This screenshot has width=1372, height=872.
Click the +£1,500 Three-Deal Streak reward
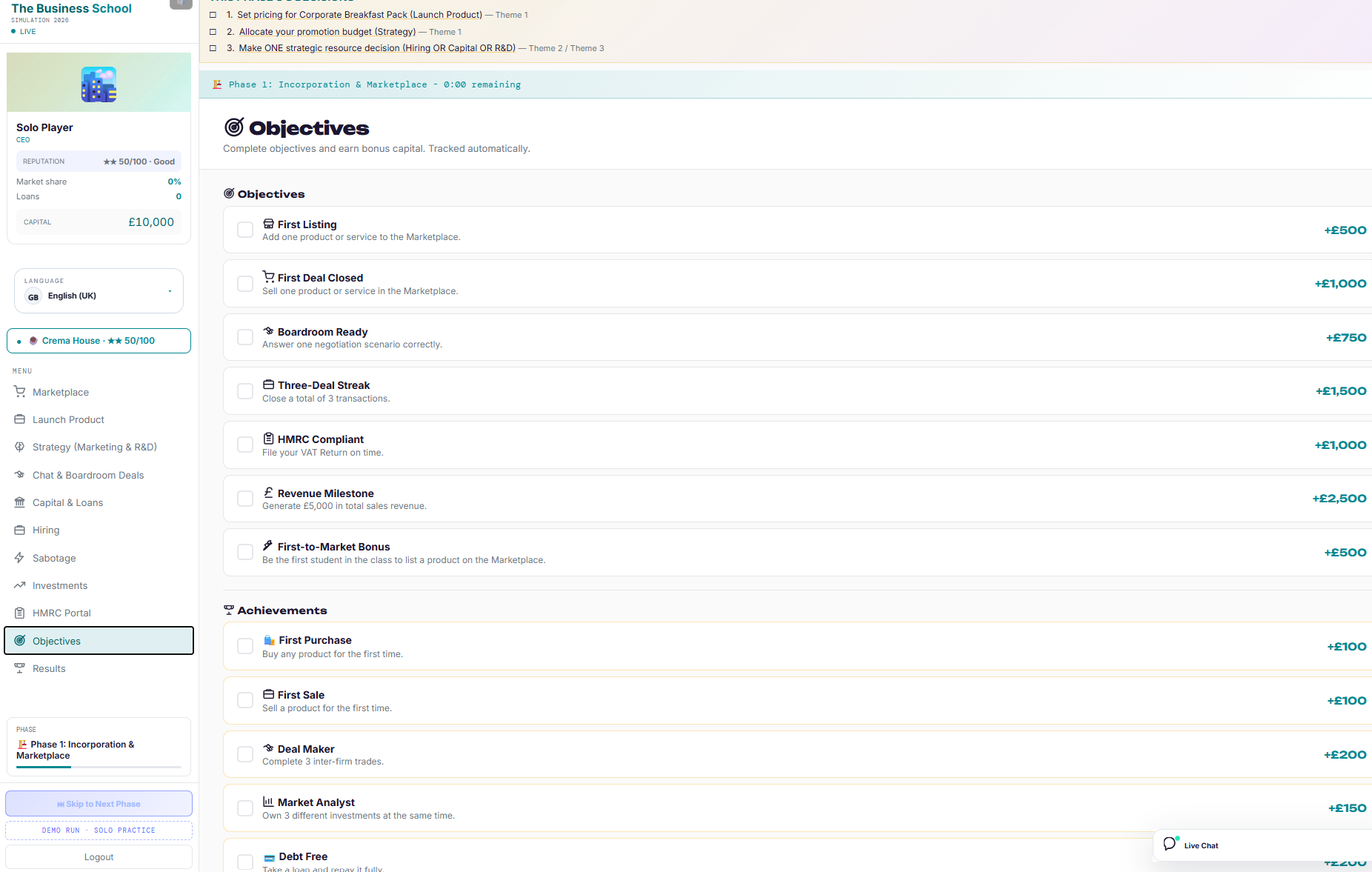coord(1341,391)
